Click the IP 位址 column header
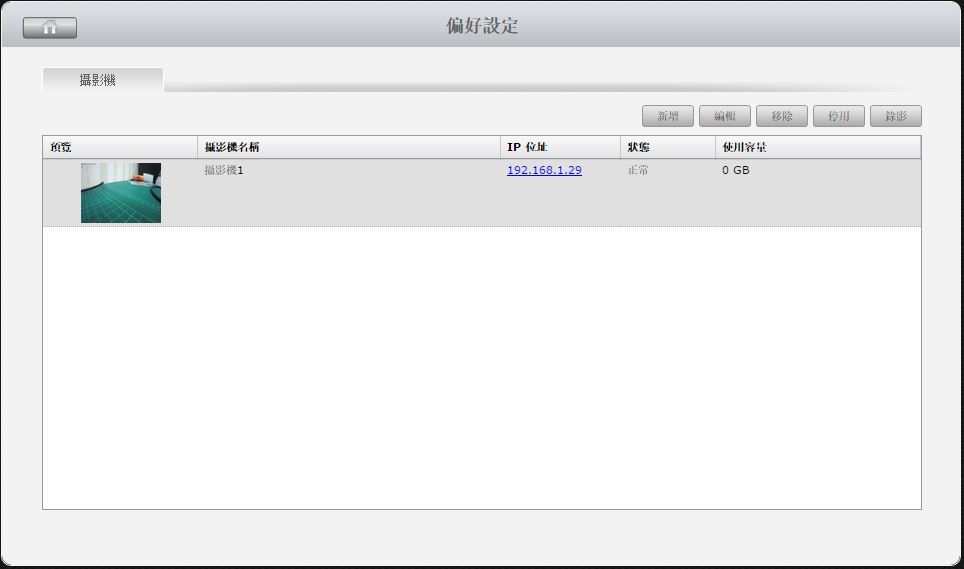 560,147
